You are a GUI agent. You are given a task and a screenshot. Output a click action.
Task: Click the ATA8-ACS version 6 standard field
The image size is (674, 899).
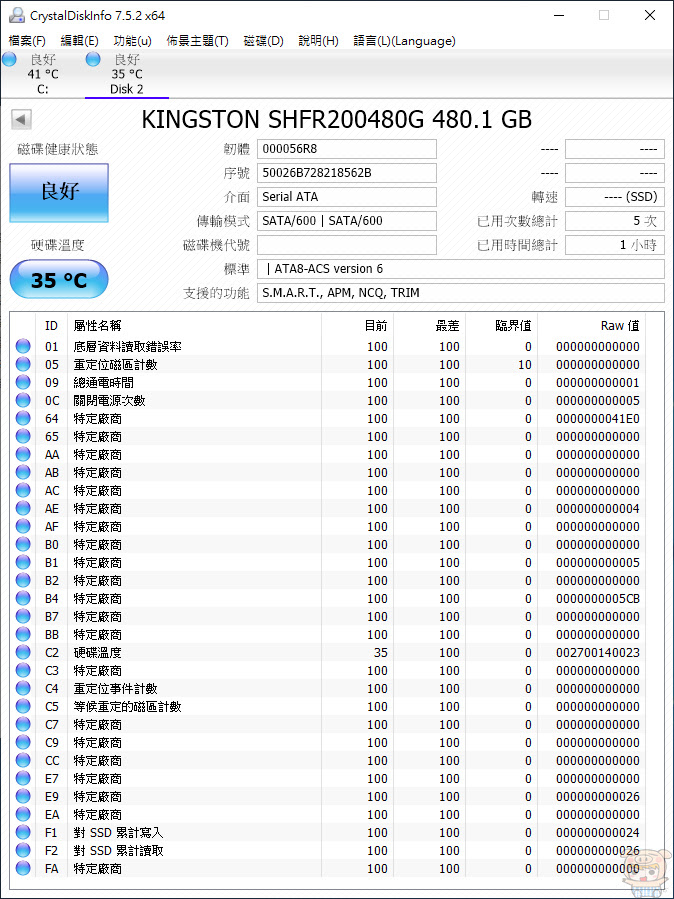click(x=461, y=269)
